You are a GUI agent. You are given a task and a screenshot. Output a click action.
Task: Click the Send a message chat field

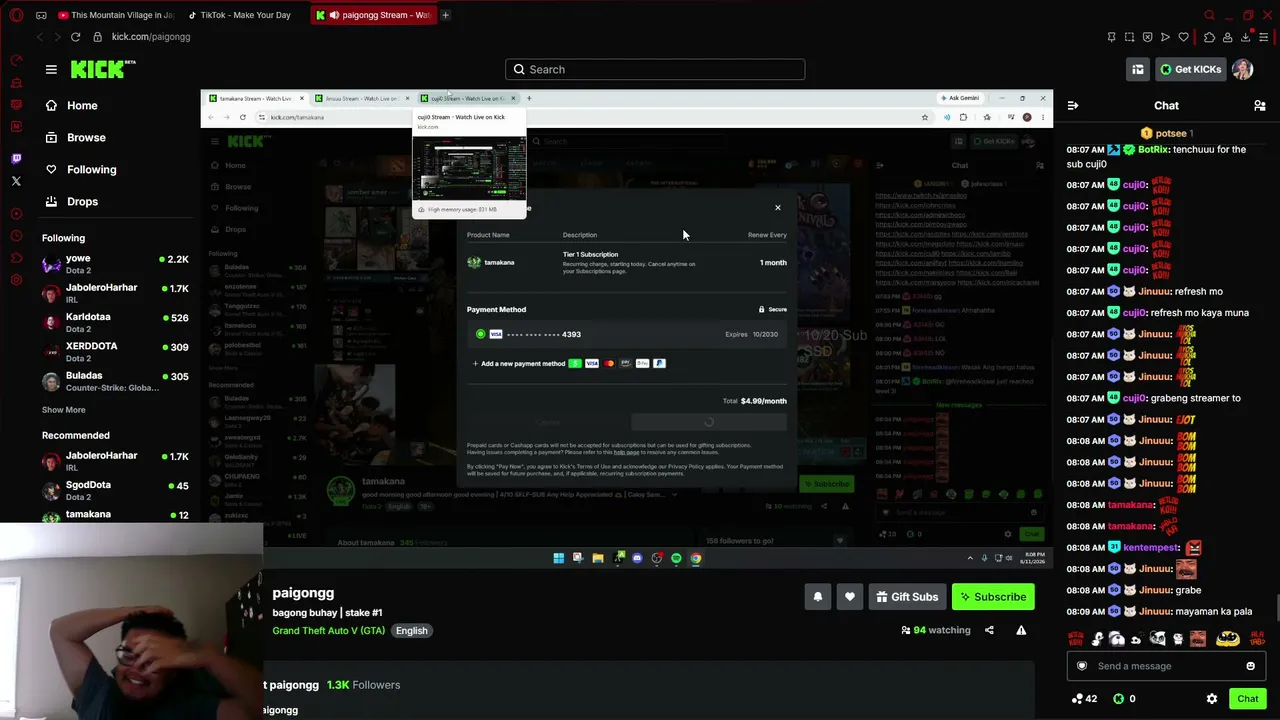1166,666
